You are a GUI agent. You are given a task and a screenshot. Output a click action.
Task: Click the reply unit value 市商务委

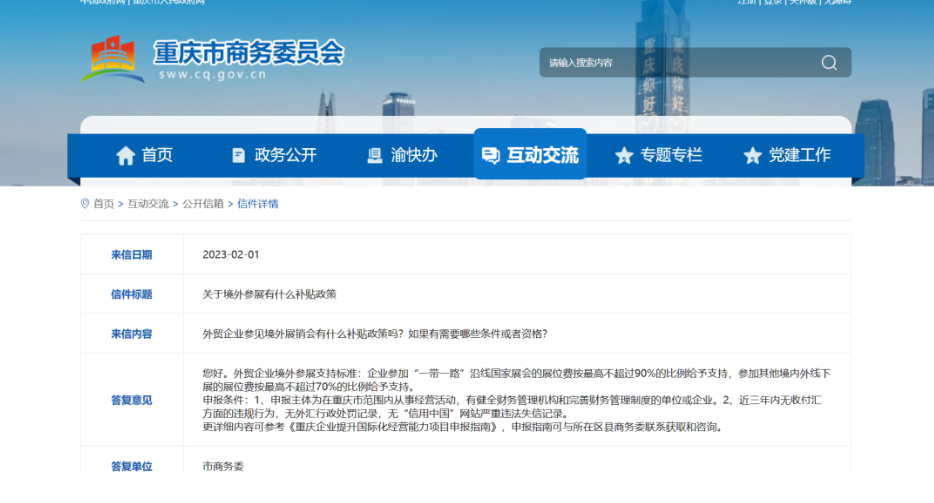(222, 466)
